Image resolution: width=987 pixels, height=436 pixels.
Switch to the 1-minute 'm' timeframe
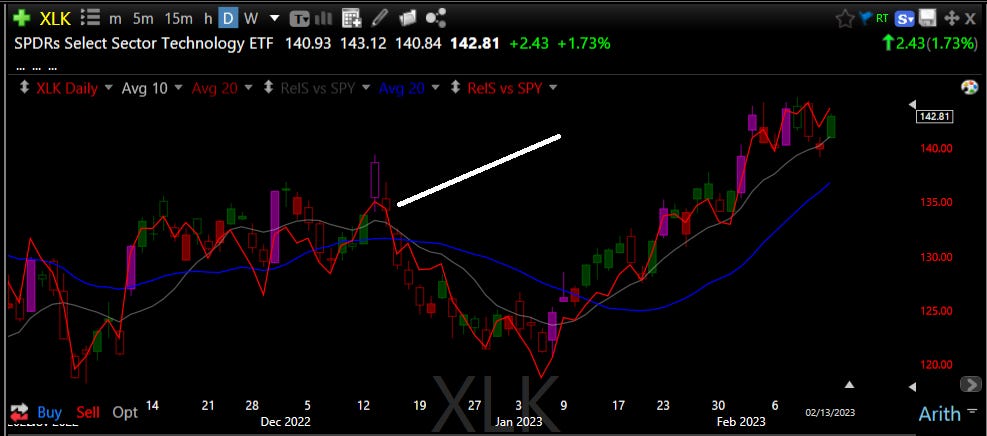pos(115,19)
